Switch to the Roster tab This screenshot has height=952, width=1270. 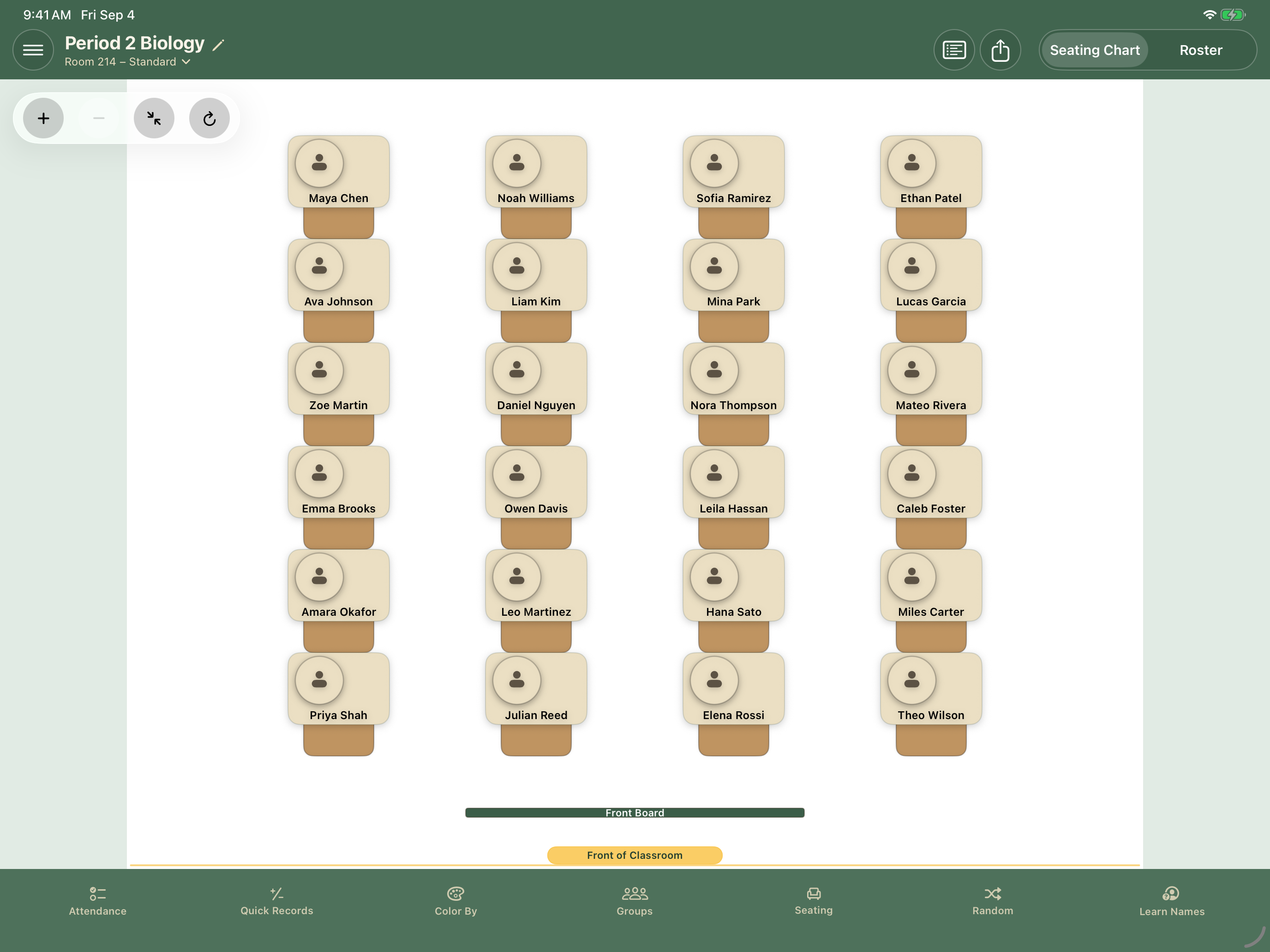coord(1200,50)
